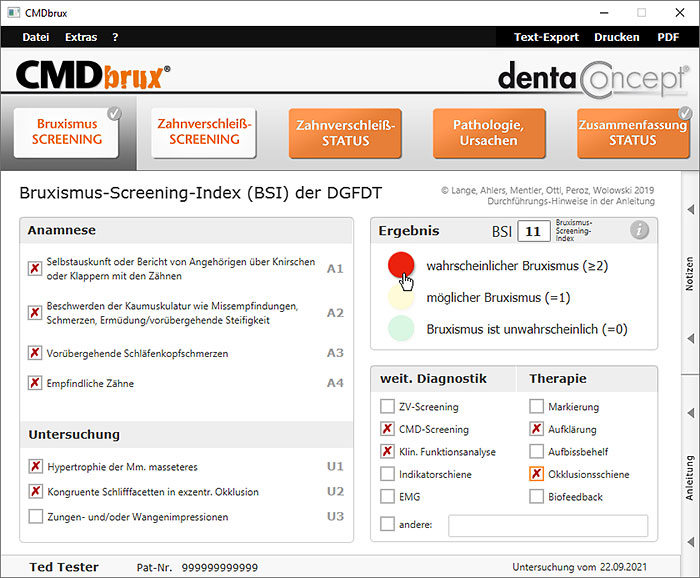Export as PDF
Screen dimensions: 700x578
[668, 37]
